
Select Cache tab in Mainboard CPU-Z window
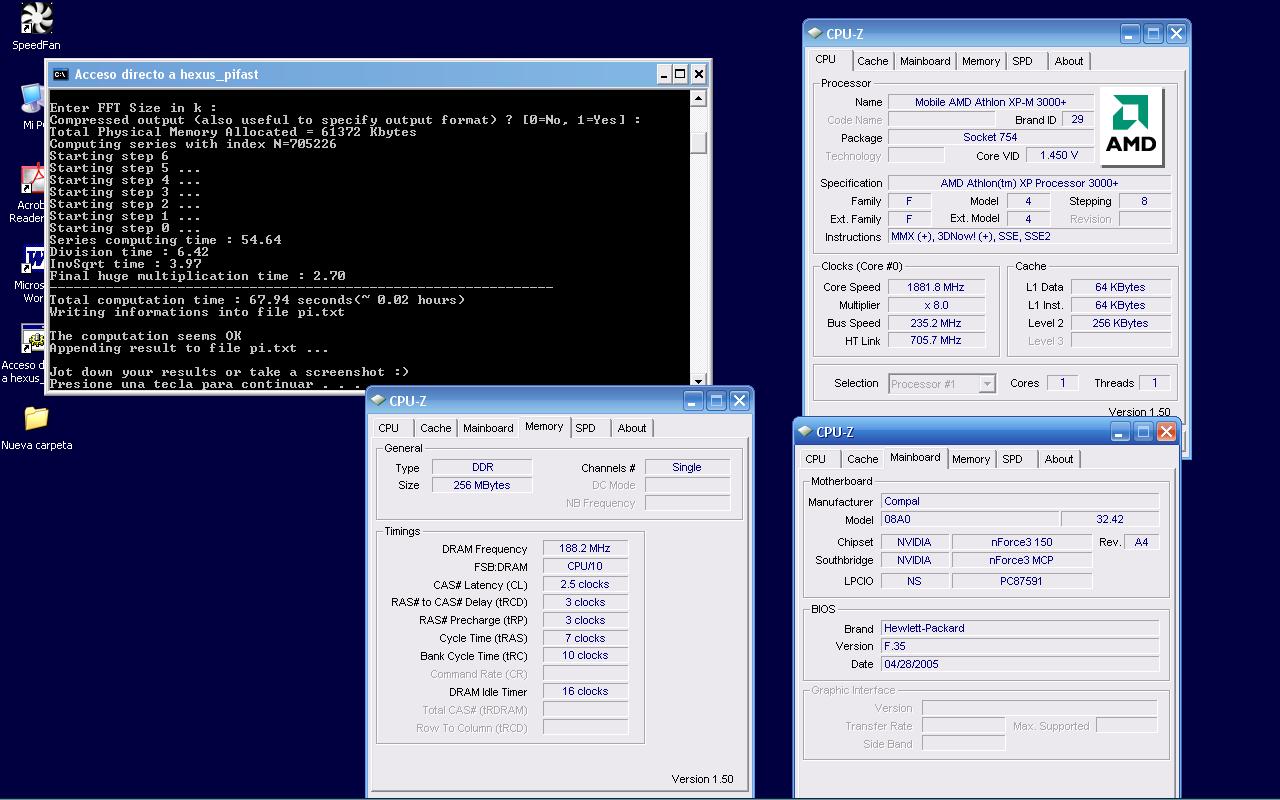click(862, 459)
